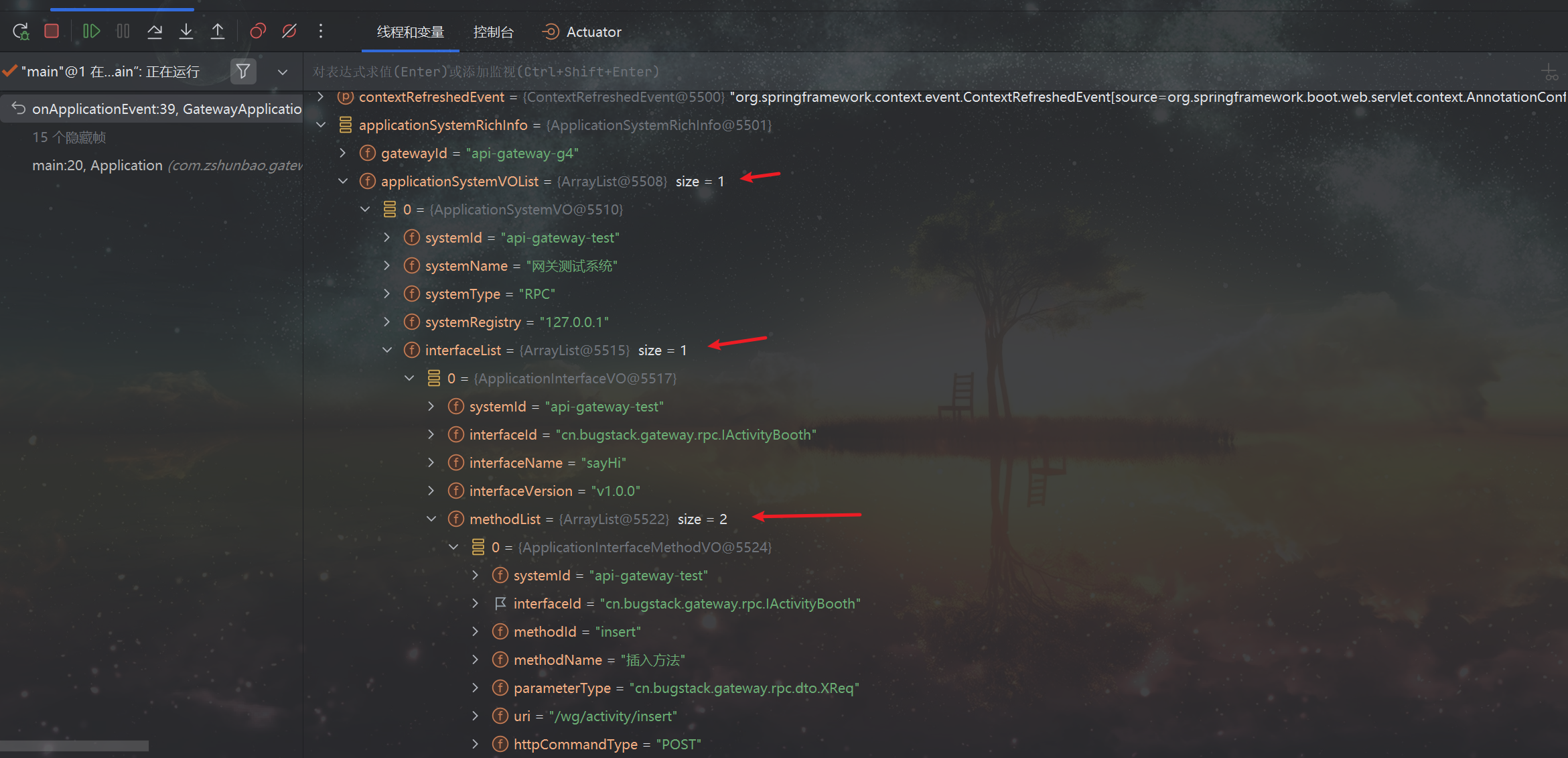Resume the program execution
The height and width of the screenshot is (758, 1568).
[91, 31]
